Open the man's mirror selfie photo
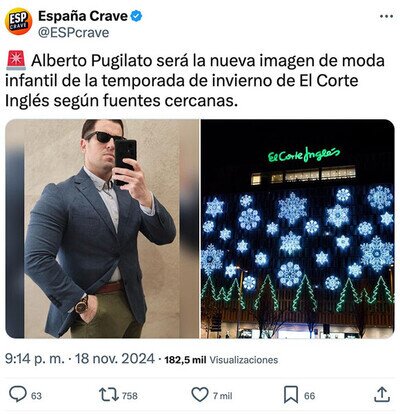Viewport: 400px width, 414px height. 102,229
